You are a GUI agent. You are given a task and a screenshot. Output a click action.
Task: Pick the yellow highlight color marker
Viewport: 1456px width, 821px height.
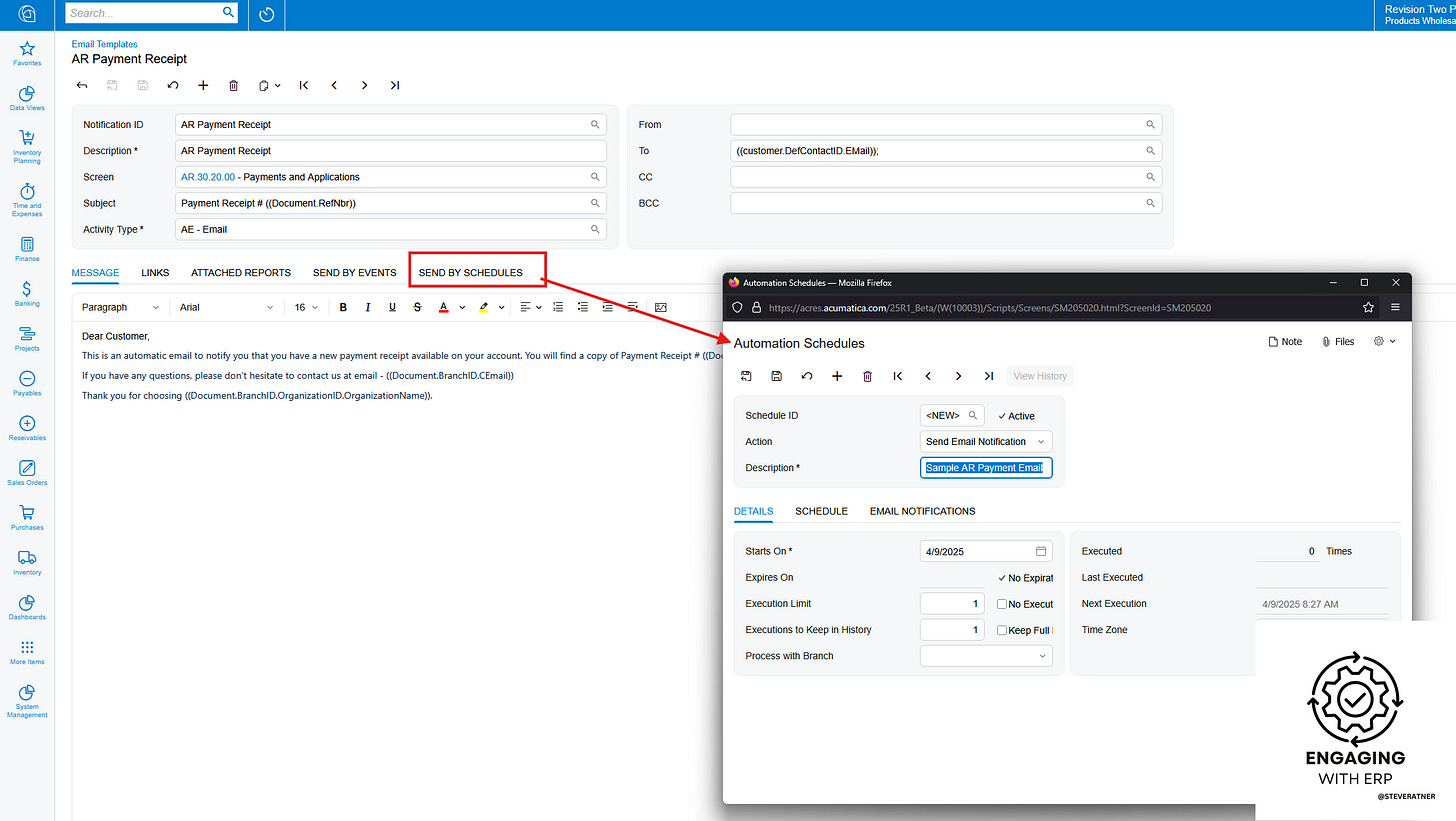coord(484,308)
